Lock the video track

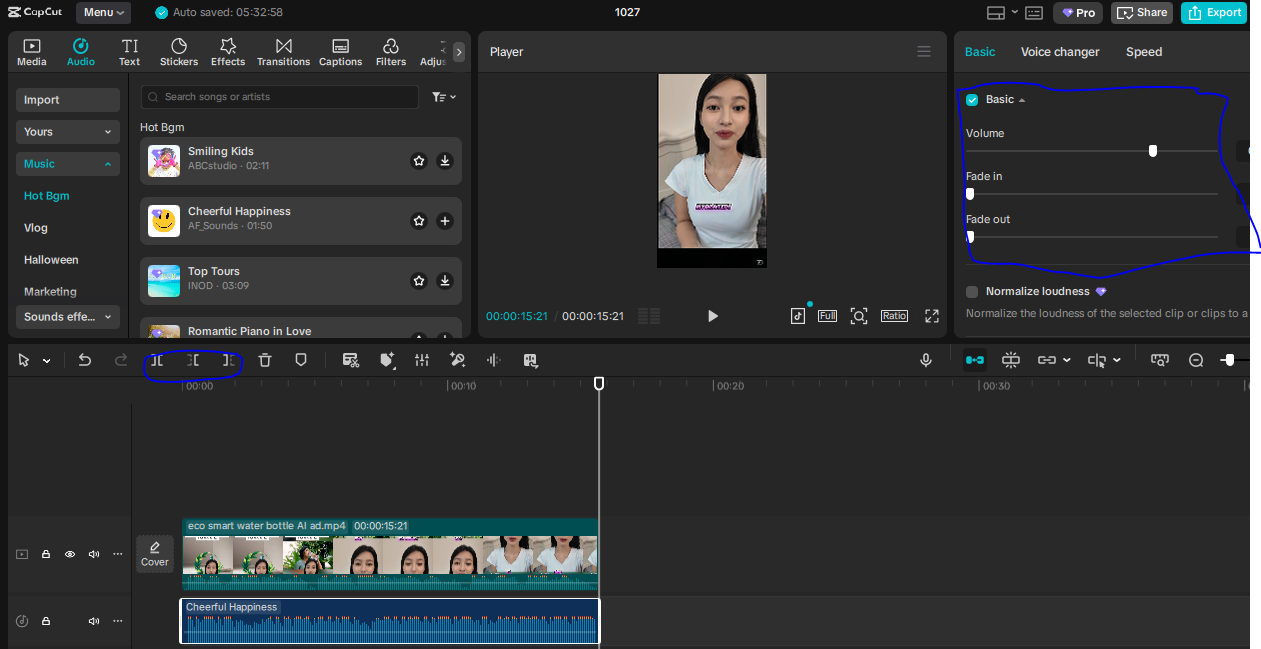[46, 554]
